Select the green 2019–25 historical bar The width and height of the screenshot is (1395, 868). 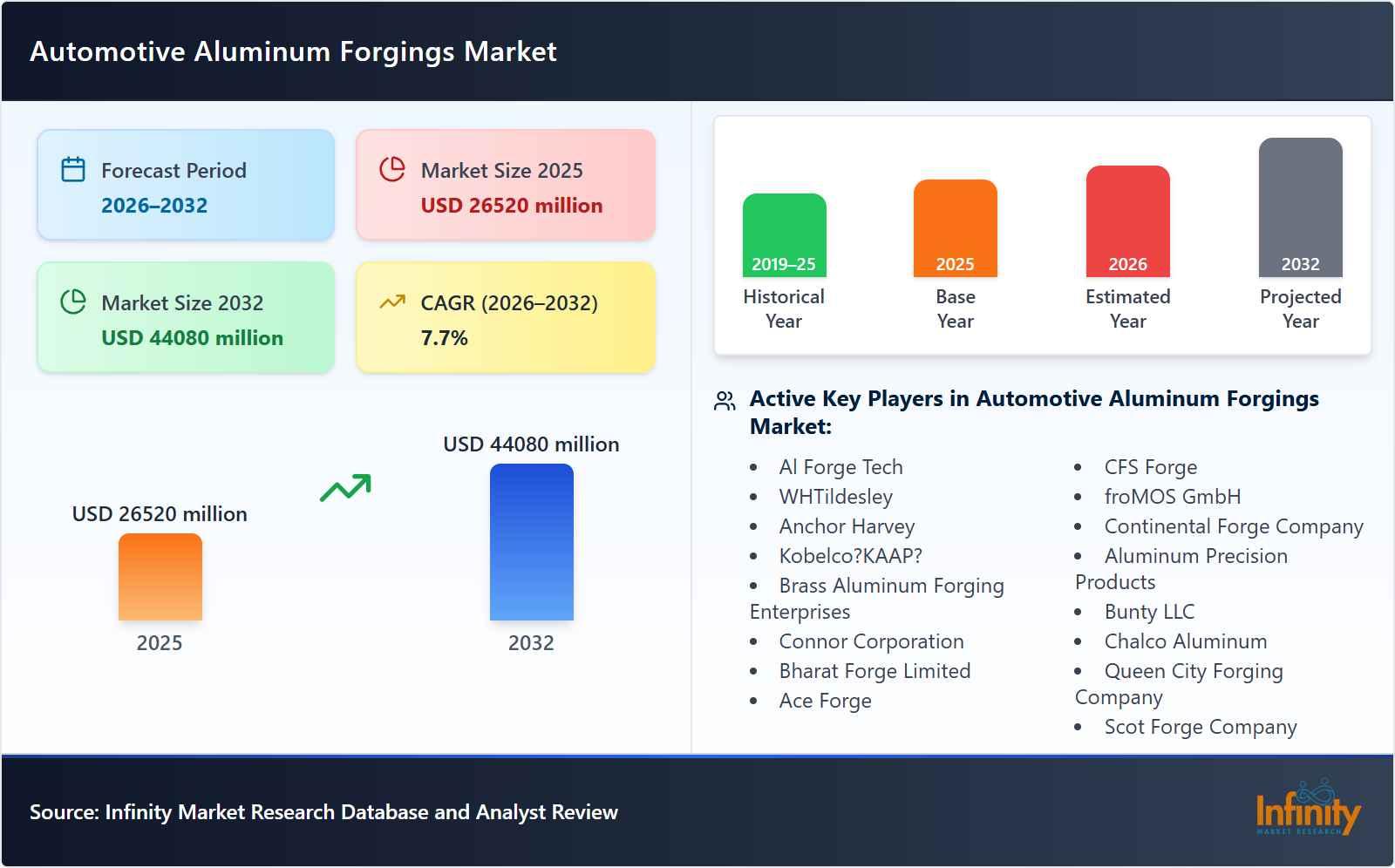(x=784, y=235)
